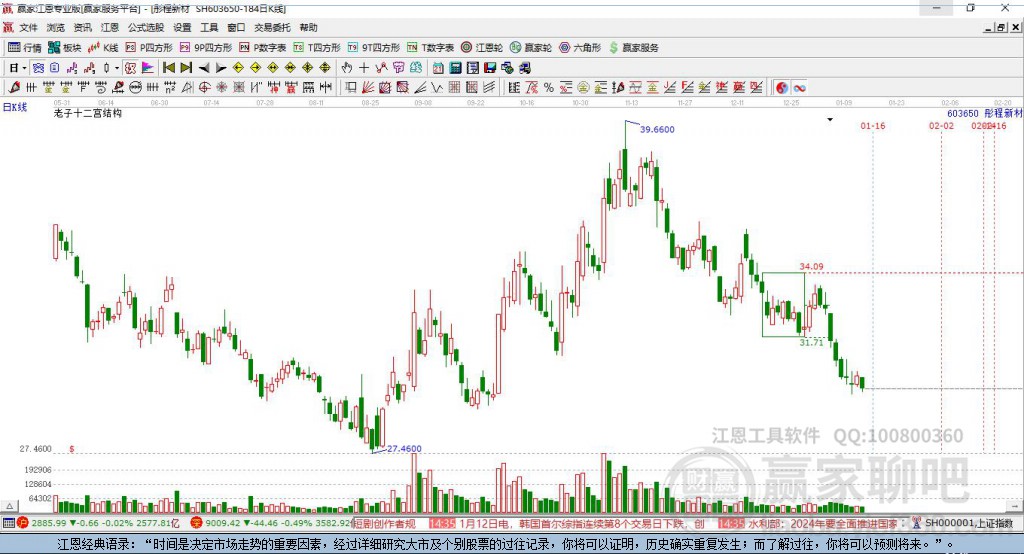Select the angle triangle measurement tool
This screenshot has width=1024, height=554.
[187, 88]
